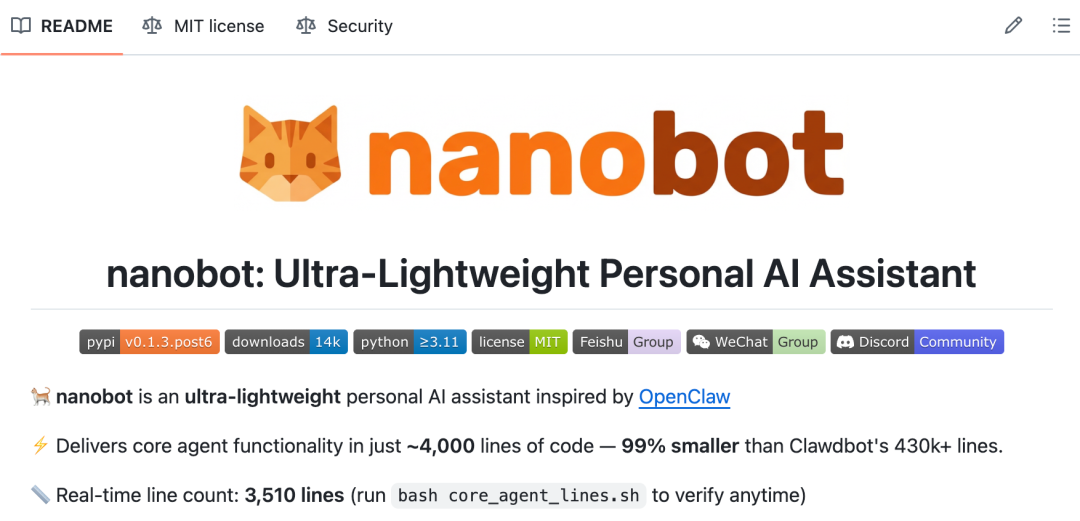The height and width of the screenshot is (521, 1080).
Task: Click the scale icon beside Security
Action: [306, 26]
